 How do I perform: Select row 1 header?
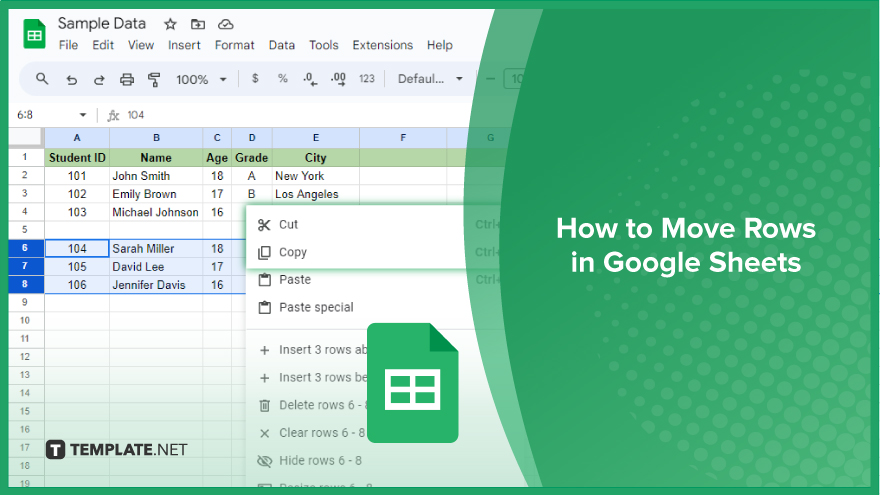(26, 157)
